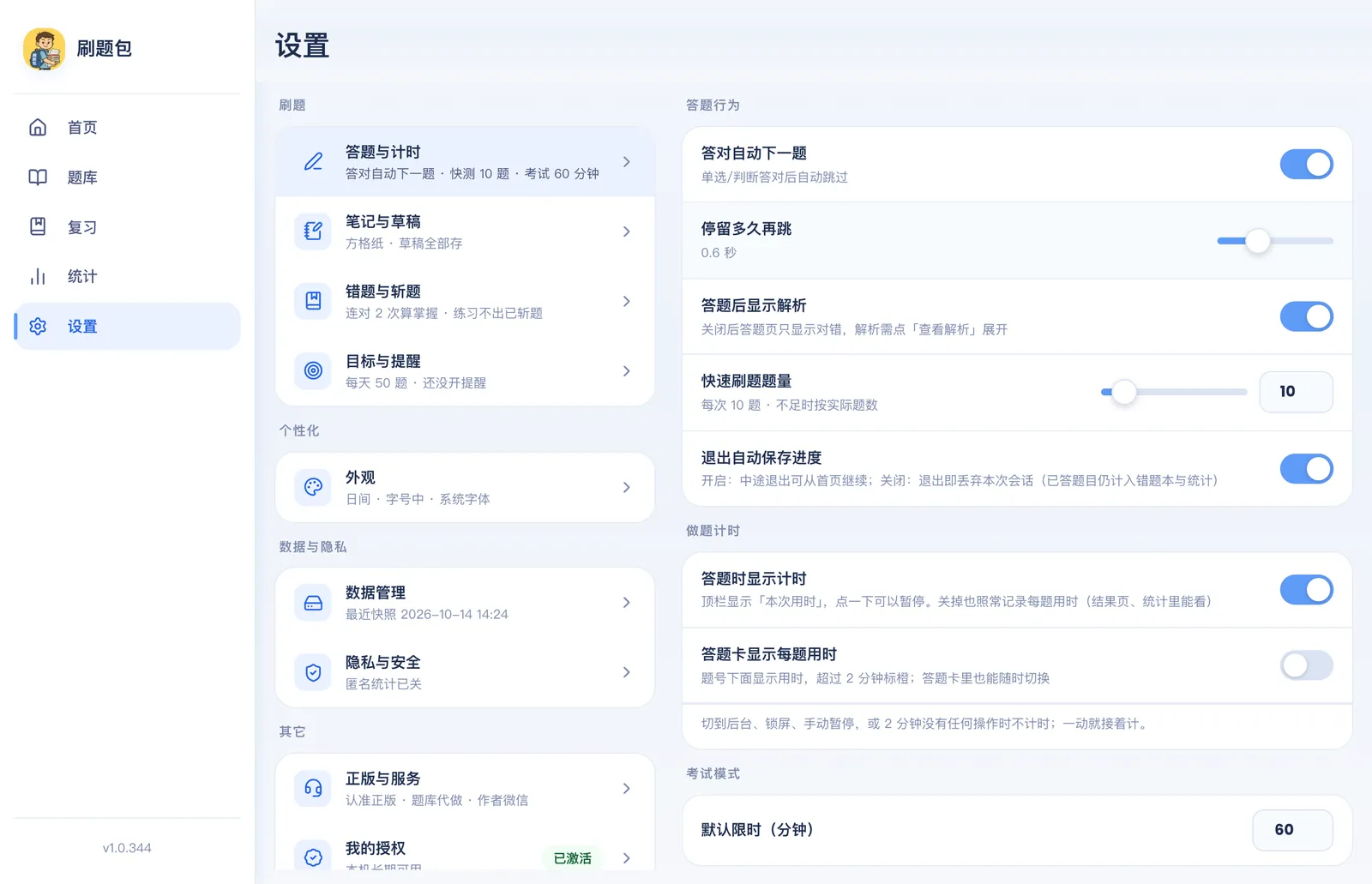The width and height of the screenshot is (1372, 884).
Task: Click the target icon for 目标与提醒
Action: pyautogui.click(x=313, y=371)
